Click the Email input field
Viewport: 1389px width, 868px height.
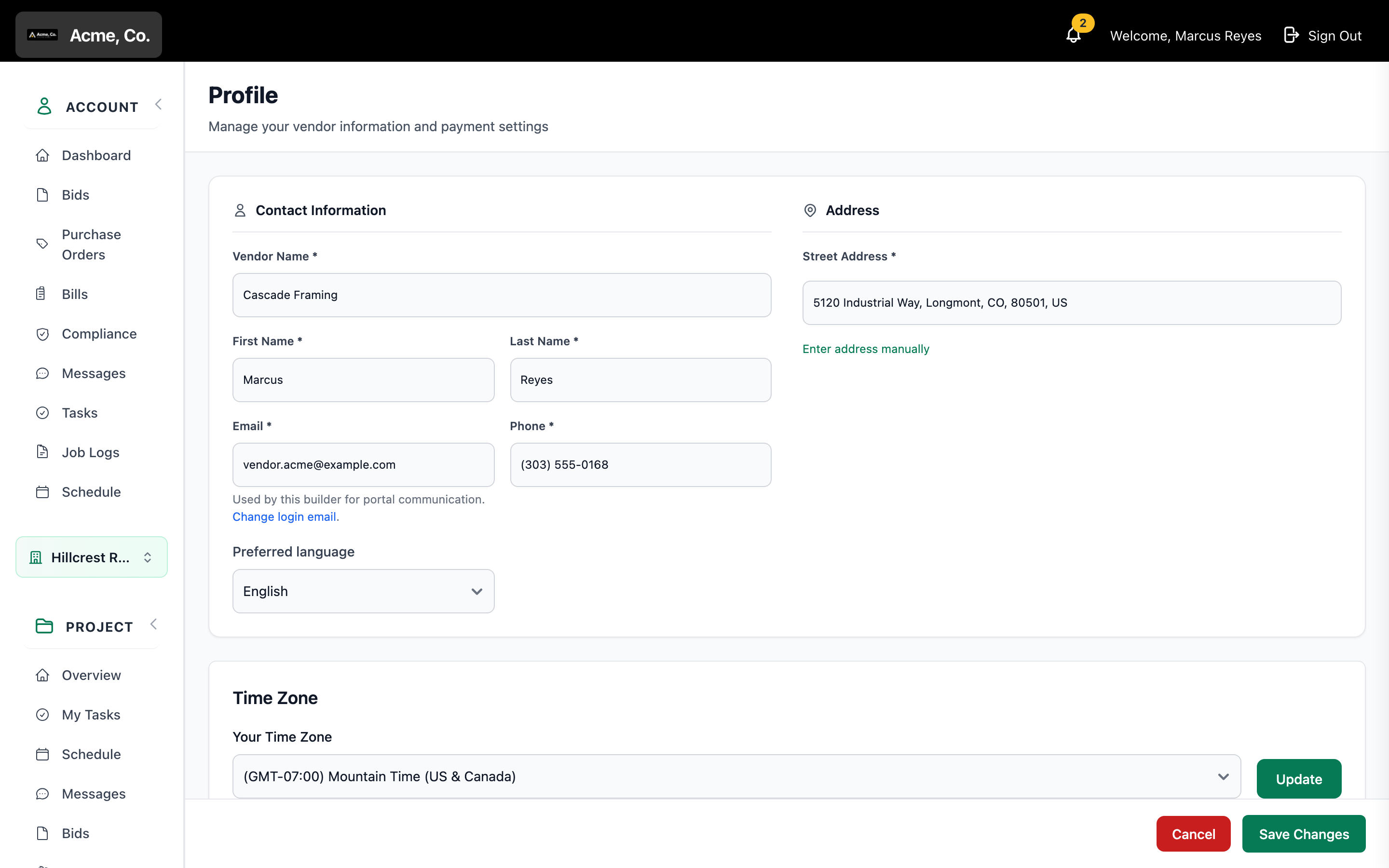363,464
